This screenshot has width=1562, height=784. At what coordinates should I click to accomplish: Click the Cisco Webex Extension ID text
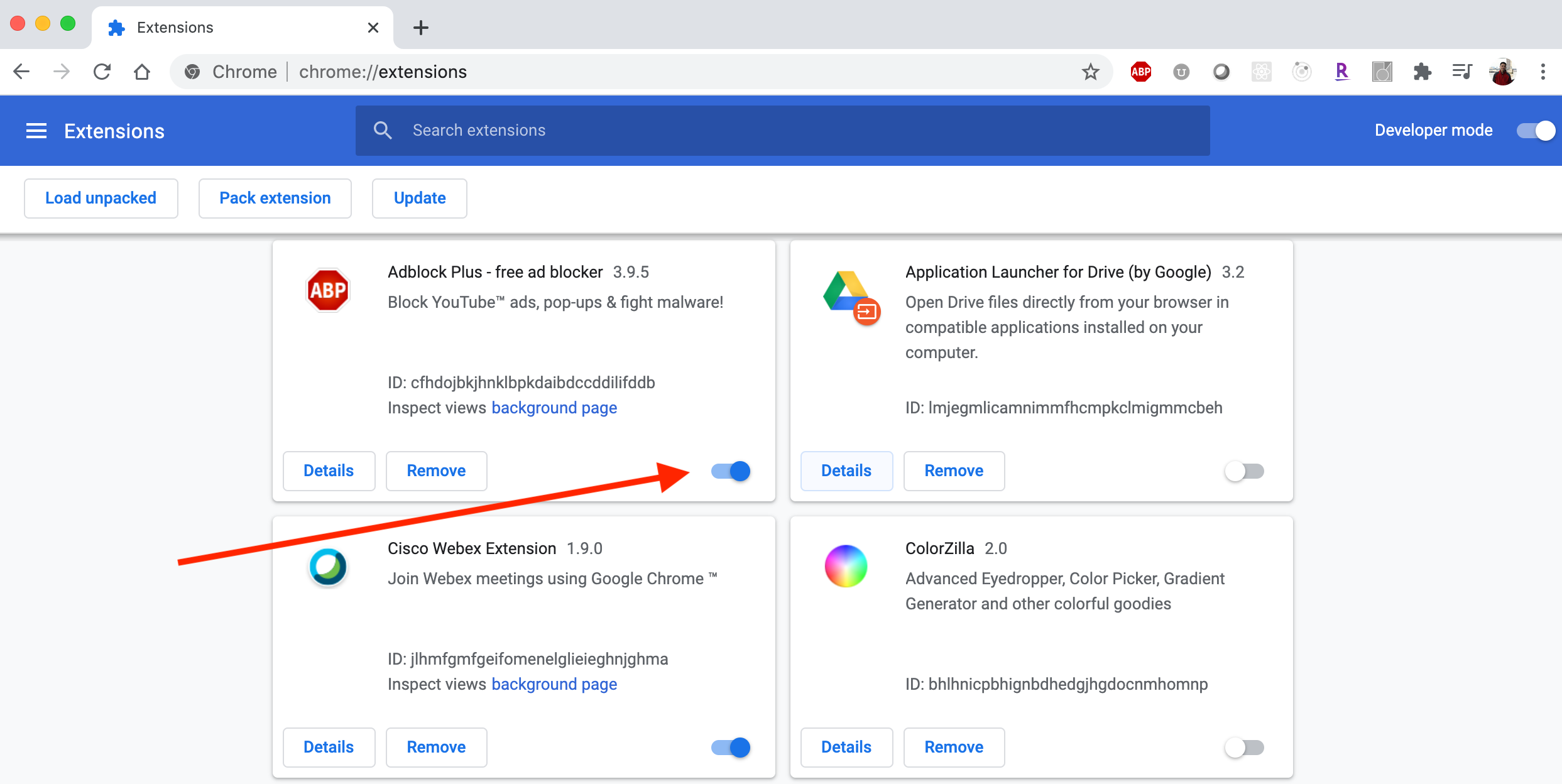pyautogui.click(x=528, y=659)
